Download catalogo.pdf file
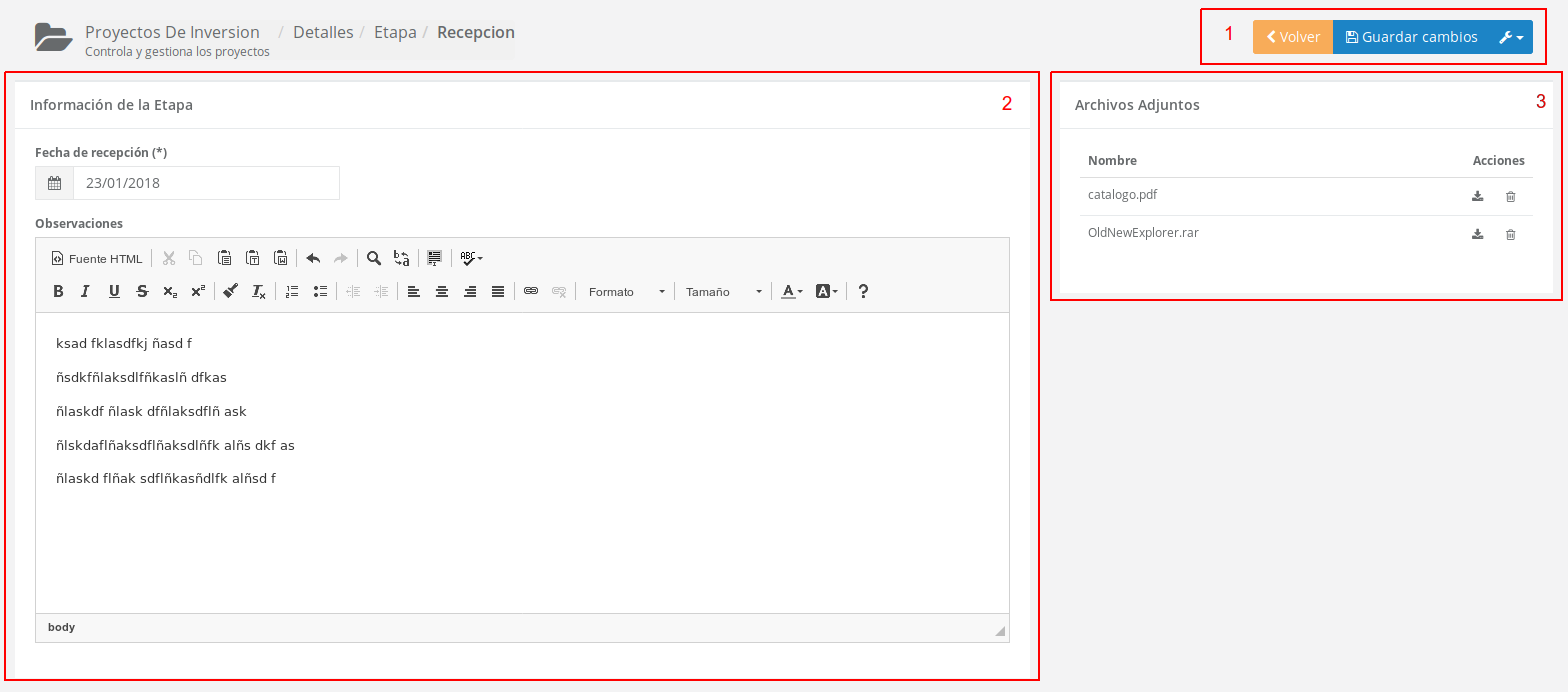Screen dimensions: 1568x692 point(1478,196)
